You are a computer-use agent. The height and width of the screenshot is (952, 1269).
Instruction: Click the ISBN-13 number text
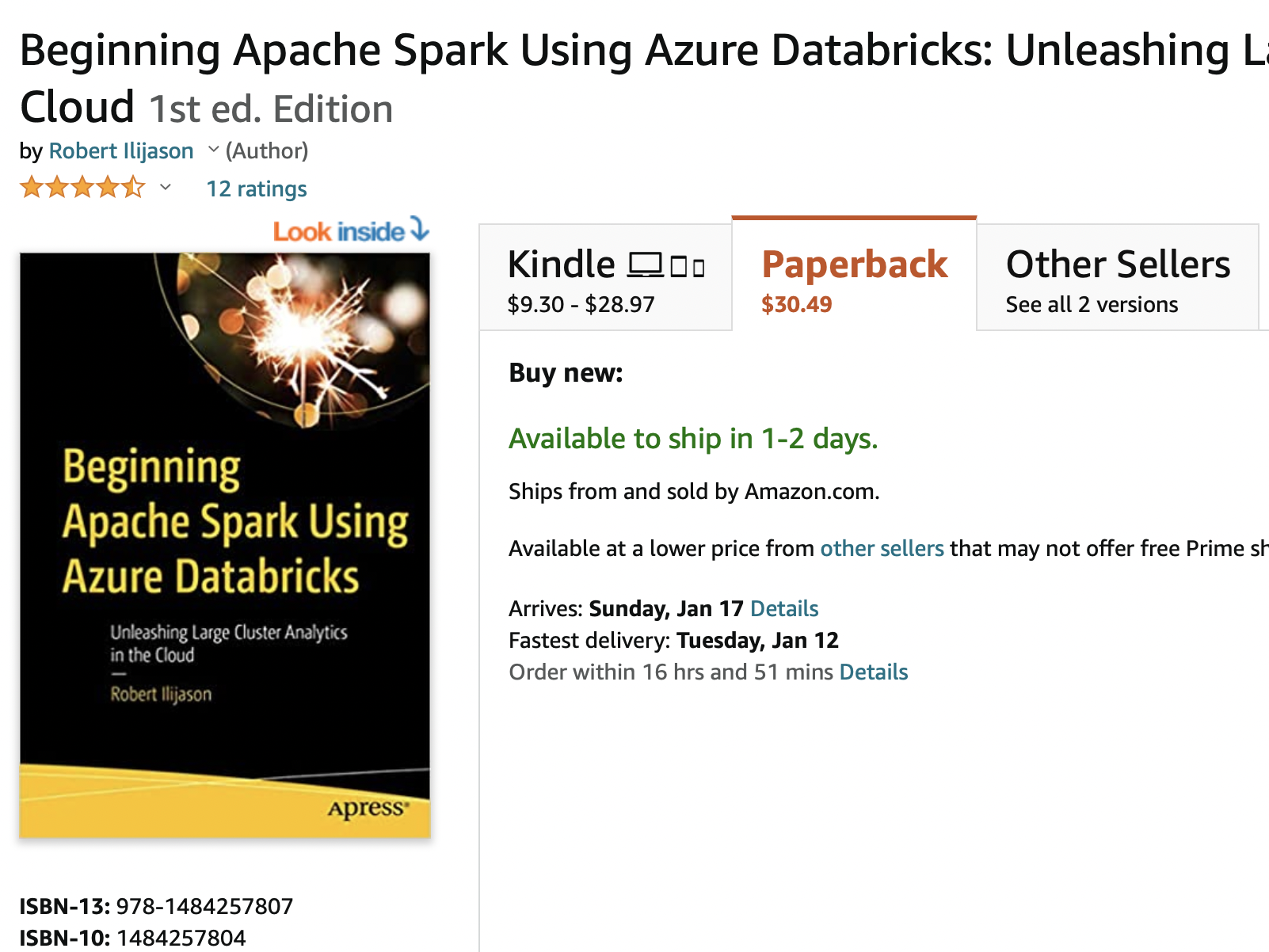tap(204, 906)
